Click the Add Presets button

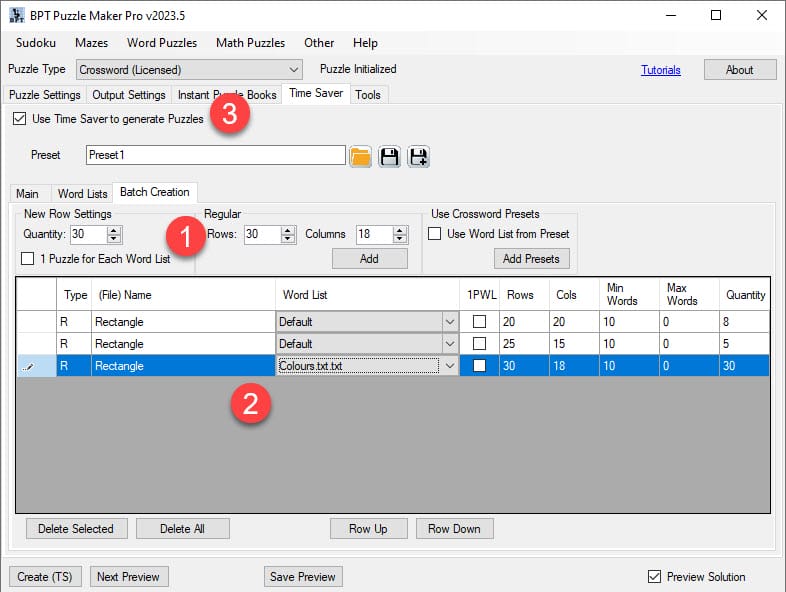coord(531,259)
